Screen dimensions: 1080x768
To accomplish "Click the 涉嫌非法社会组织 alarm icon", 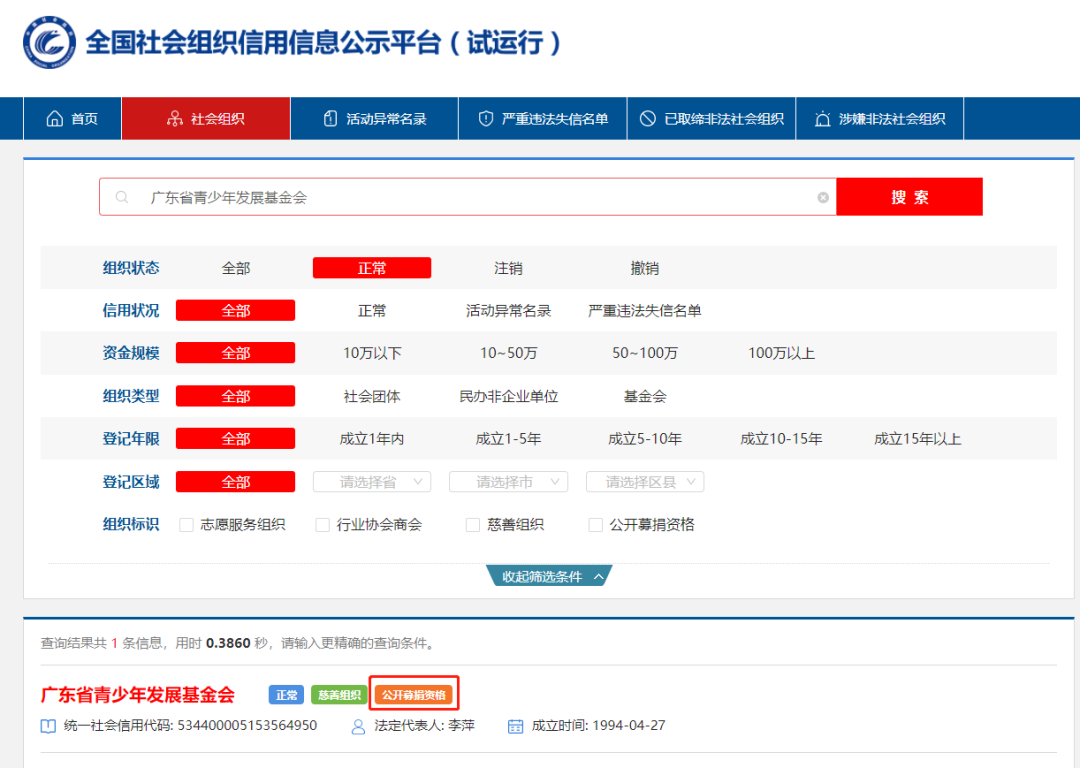I will (x=823, y=119).
